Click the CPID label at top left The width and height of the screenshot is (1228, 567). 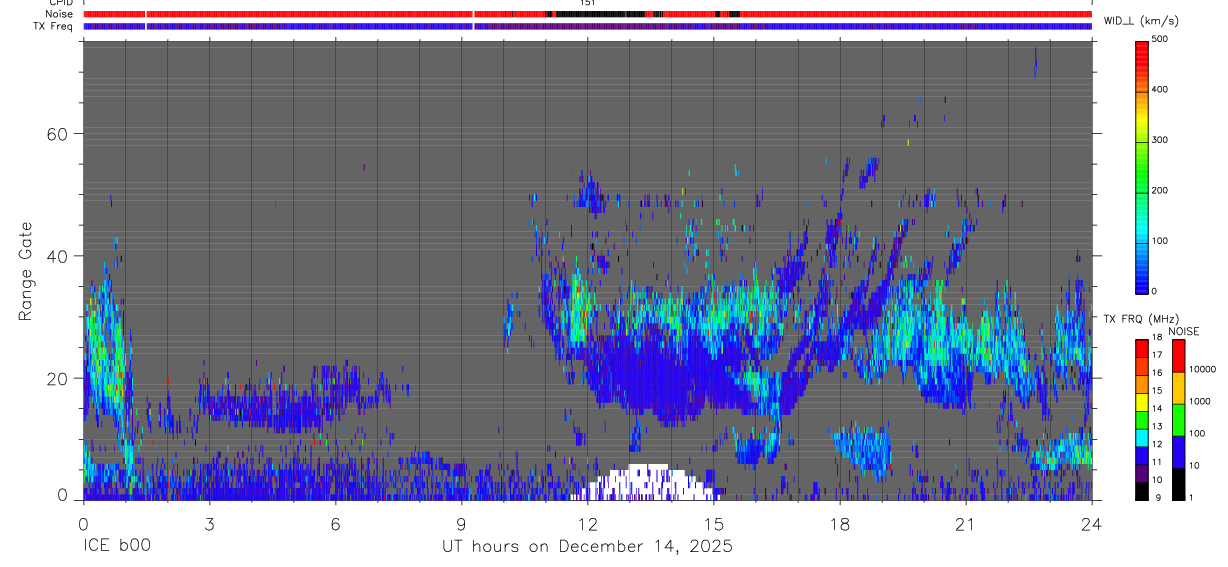point(61,3)
